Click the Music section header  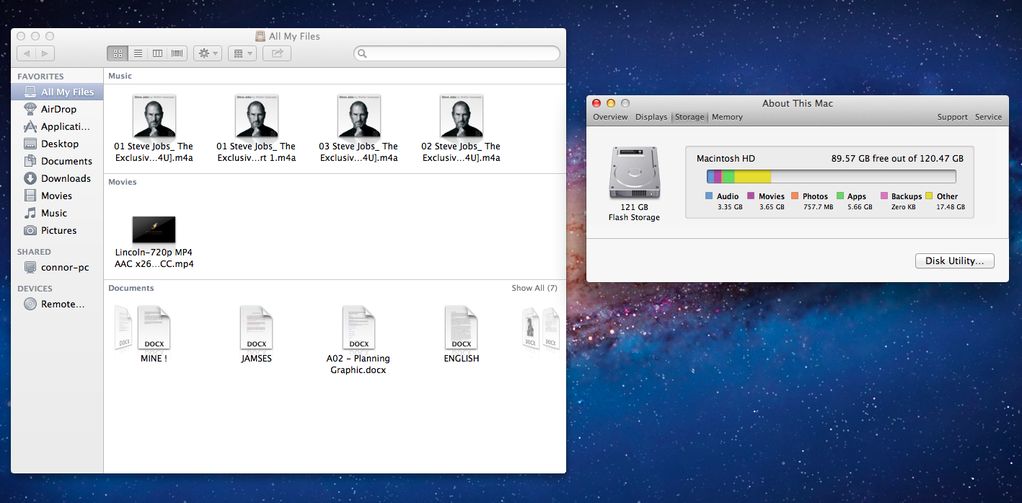point(120,76)
